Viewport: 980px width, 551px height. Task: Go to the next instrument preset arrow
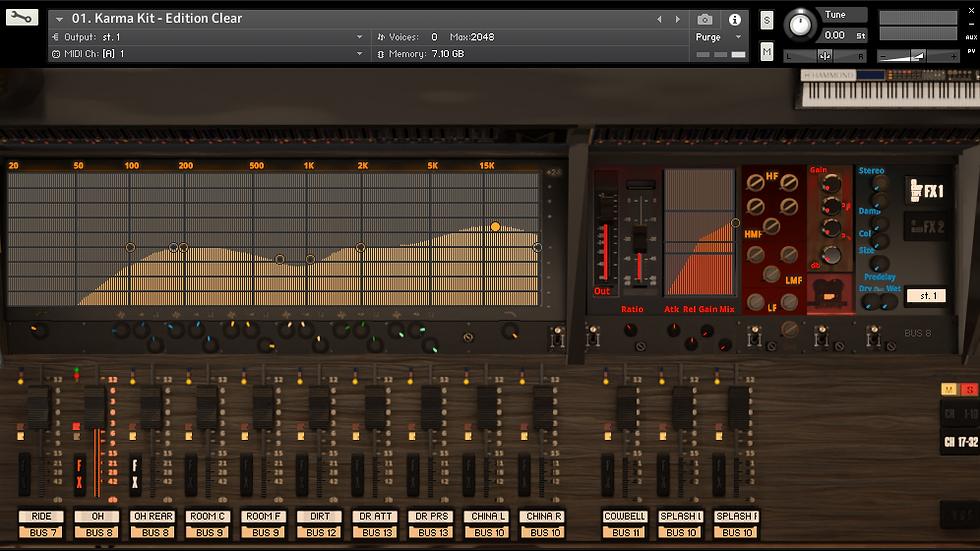[678, 19]
